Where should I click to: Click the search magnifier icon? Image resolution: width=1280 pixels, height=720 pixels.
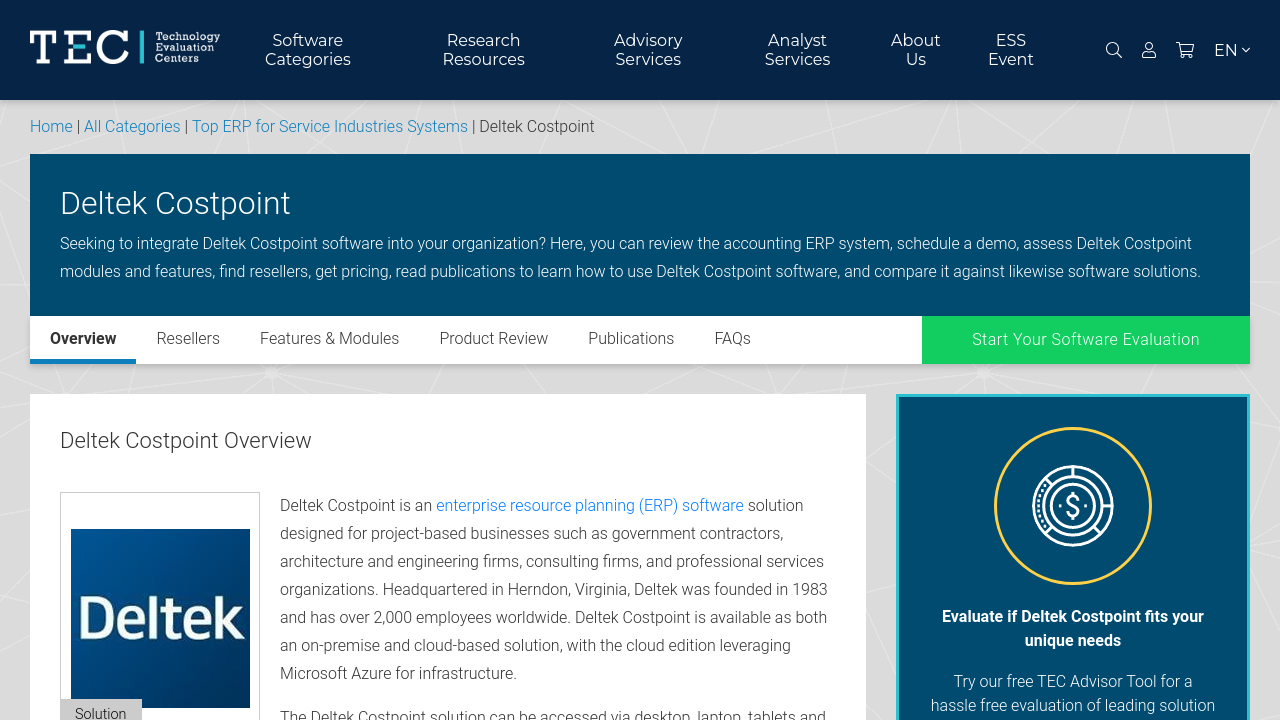click(x=1113, y=50)
